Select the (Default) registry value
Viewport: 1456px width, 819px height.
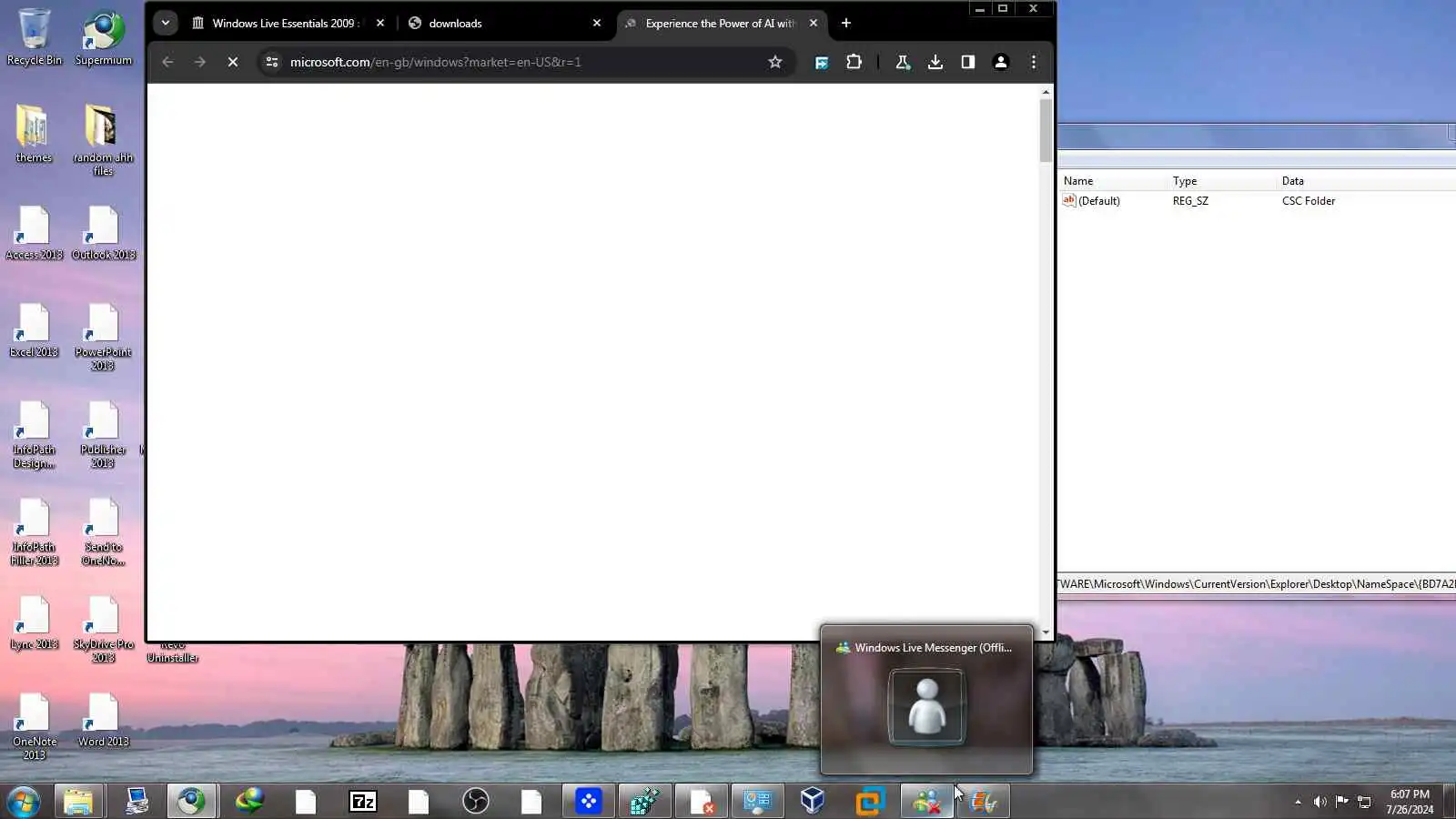point(1091,200)
